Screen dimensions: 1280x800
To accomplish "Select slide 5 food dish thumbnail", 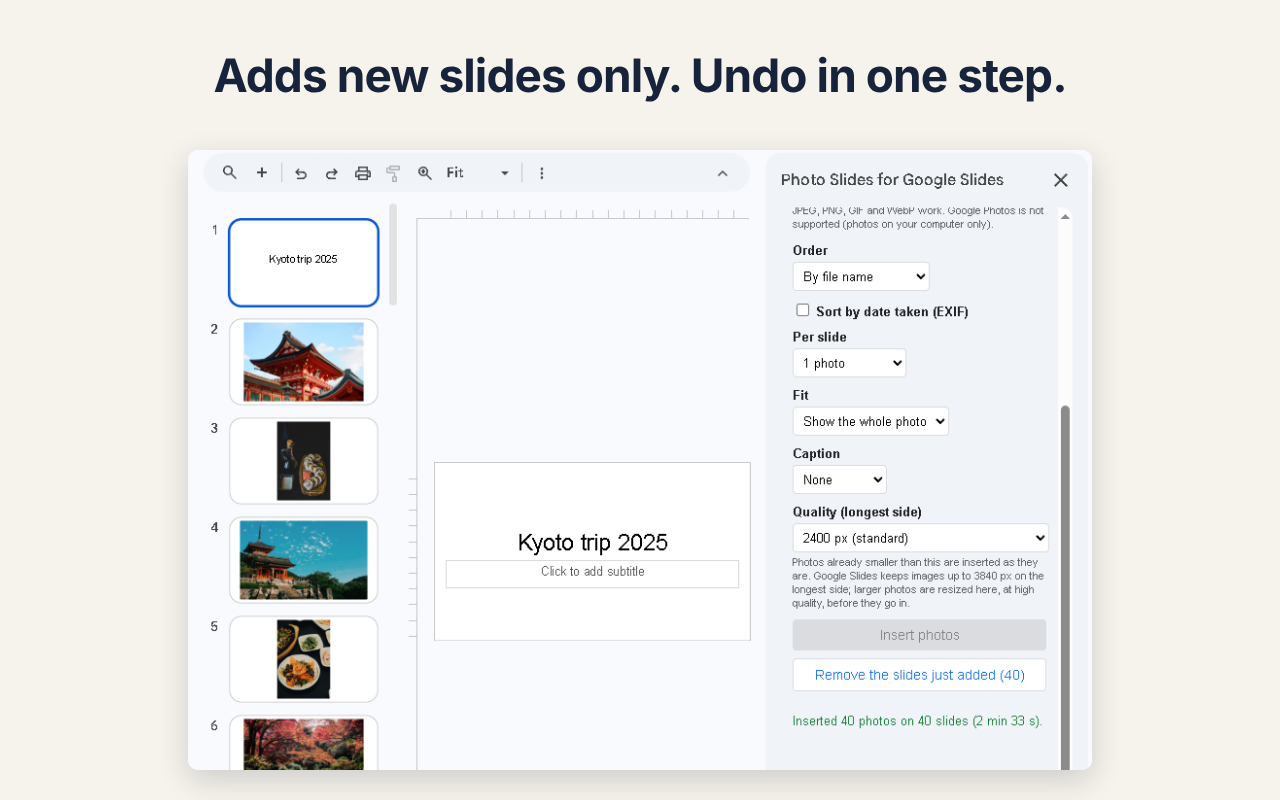I will (304, 659).
